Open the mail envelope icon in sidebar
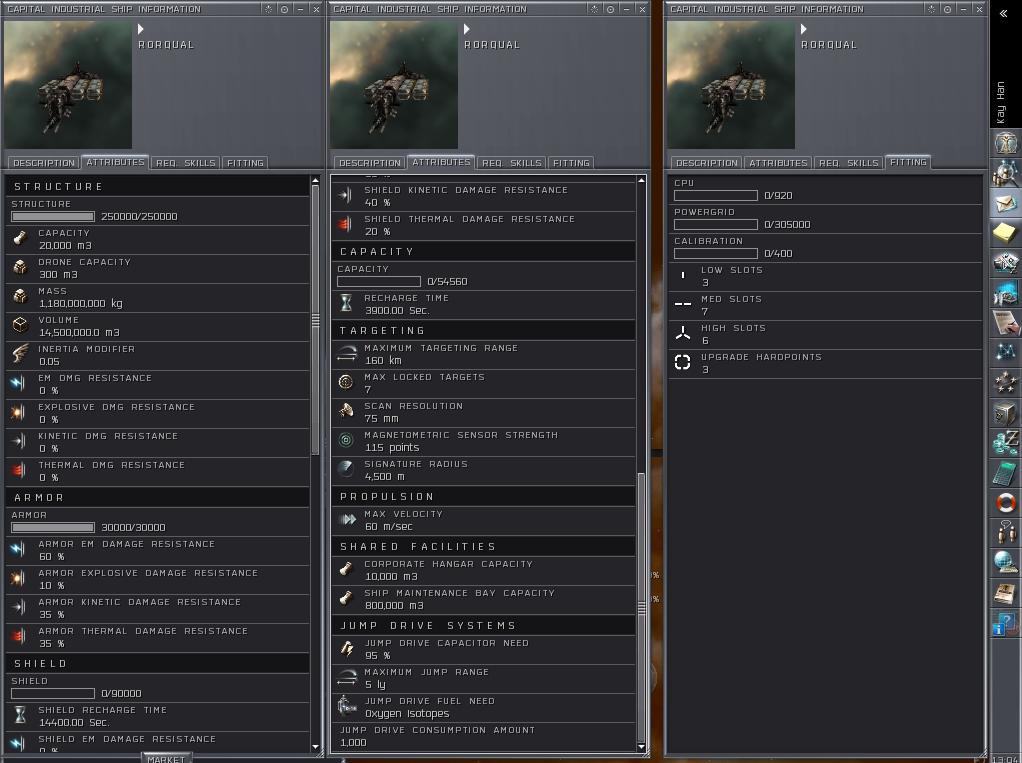The width and height of the screenshot is (1022, 763). click(x=1006, y=201)
